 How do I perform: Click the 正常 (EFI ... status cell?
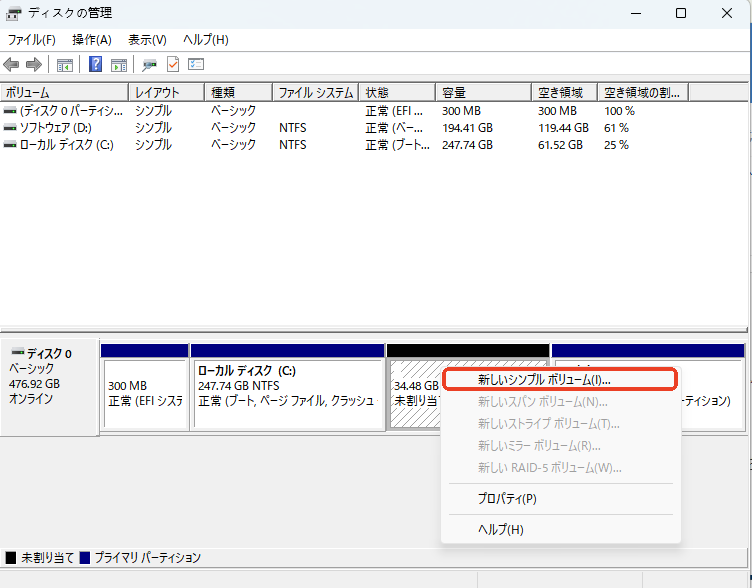click(394, 111)
